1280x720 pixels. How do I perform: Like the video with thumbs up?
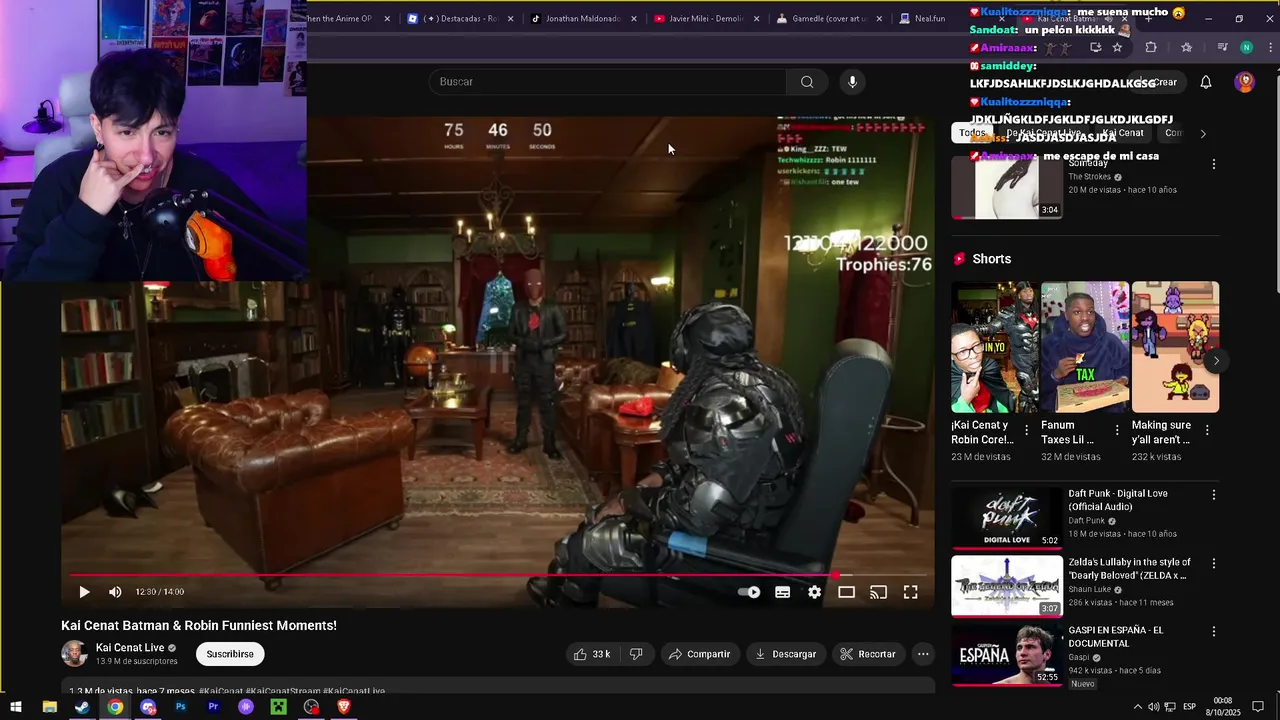click(x=591, y=654)
